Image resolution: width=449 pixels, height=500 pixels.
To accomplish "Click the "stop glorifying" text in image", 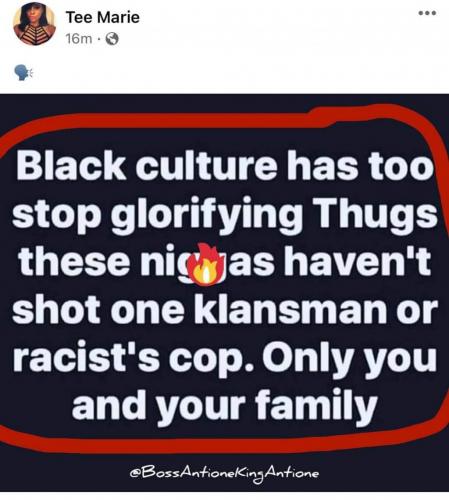I will [157, 215].
